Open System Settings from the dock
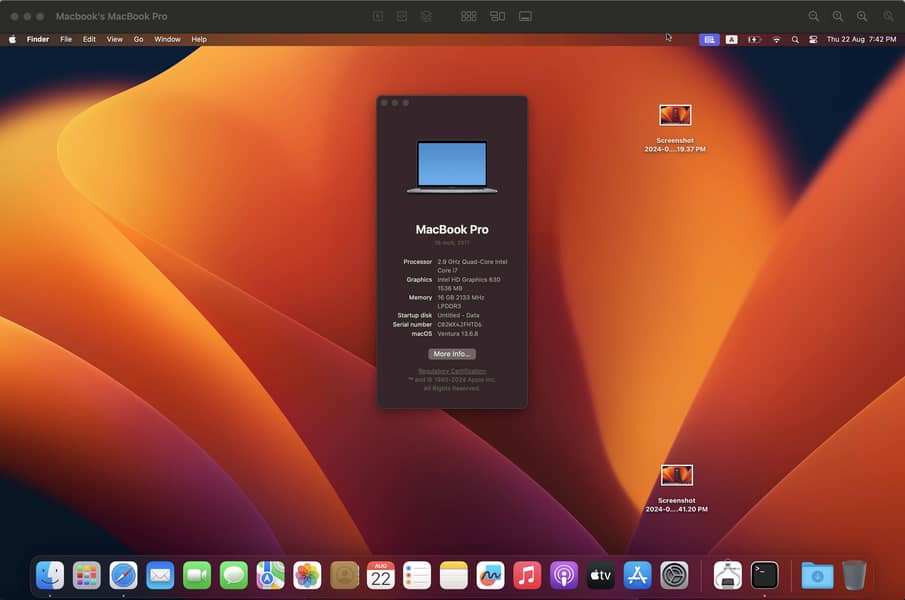 pos(674,575)
